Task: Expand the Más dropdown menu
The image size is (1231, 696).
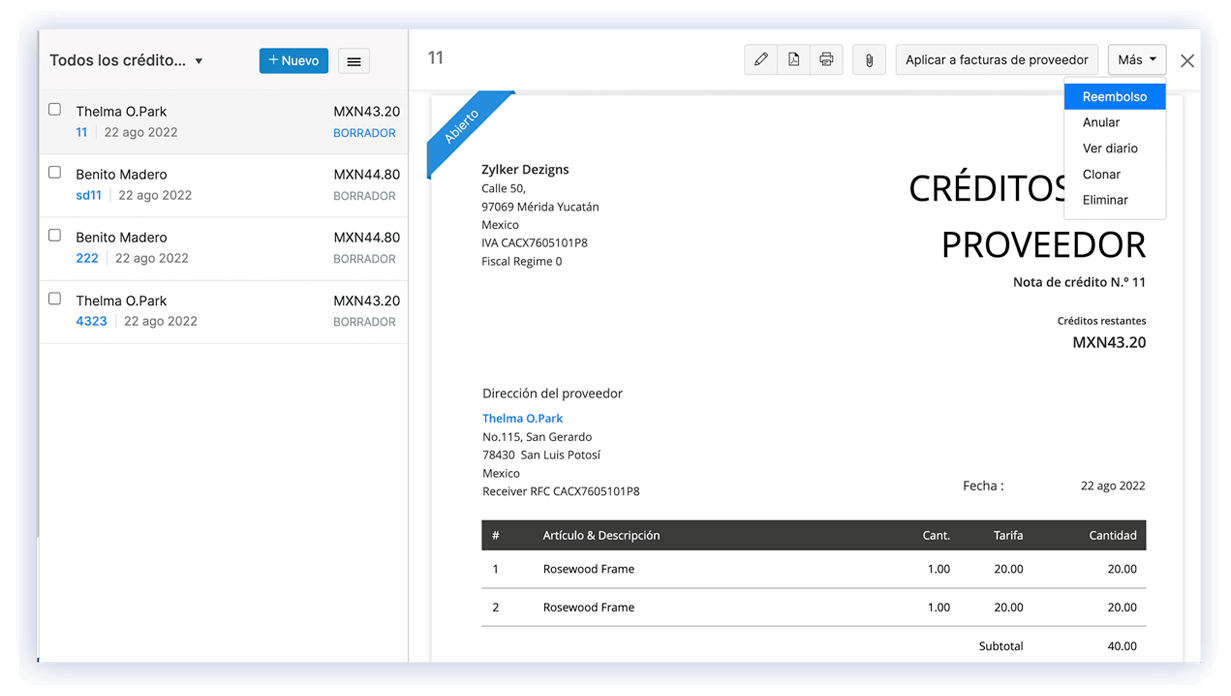Action: 1136,59
